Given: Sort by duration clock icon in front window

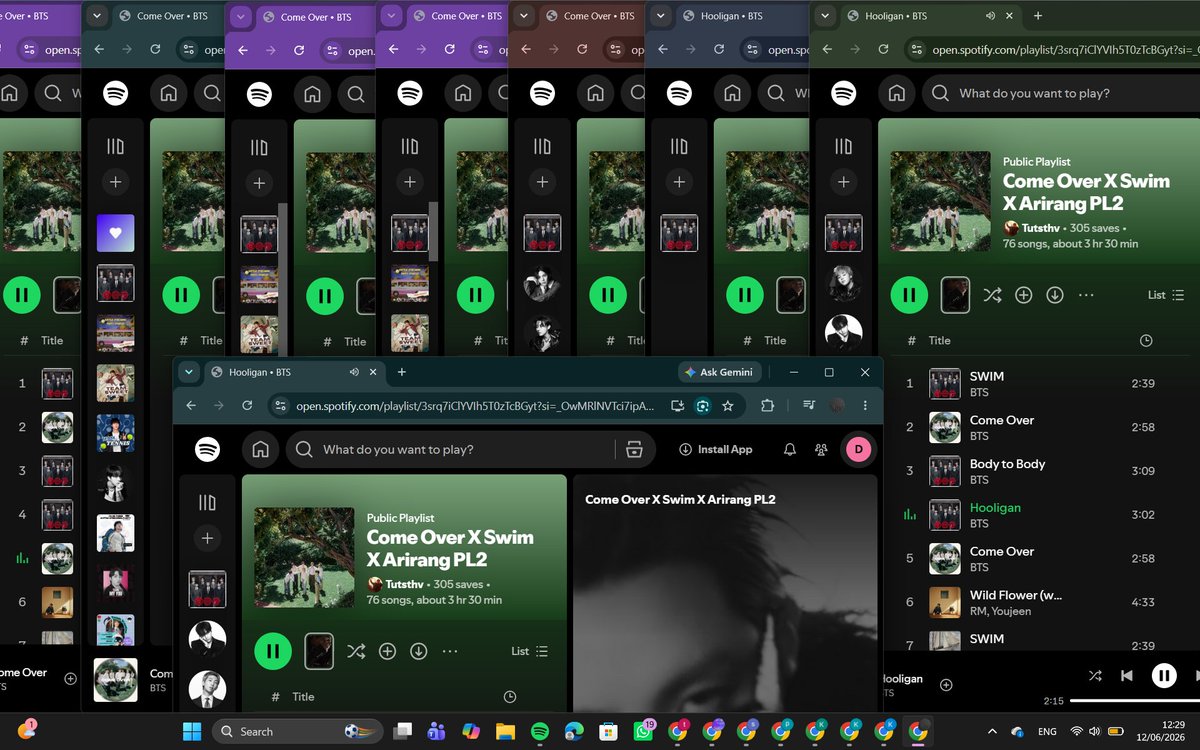Looking at the screenshot, I should coord(510,697).
